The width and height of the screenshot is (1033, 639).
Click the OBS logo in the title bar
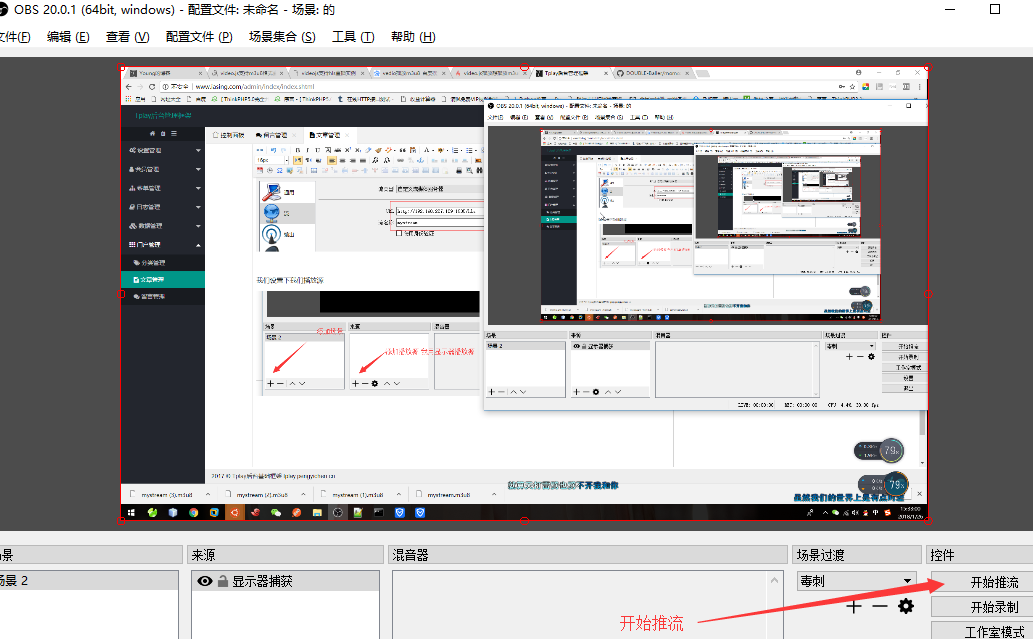3,9
